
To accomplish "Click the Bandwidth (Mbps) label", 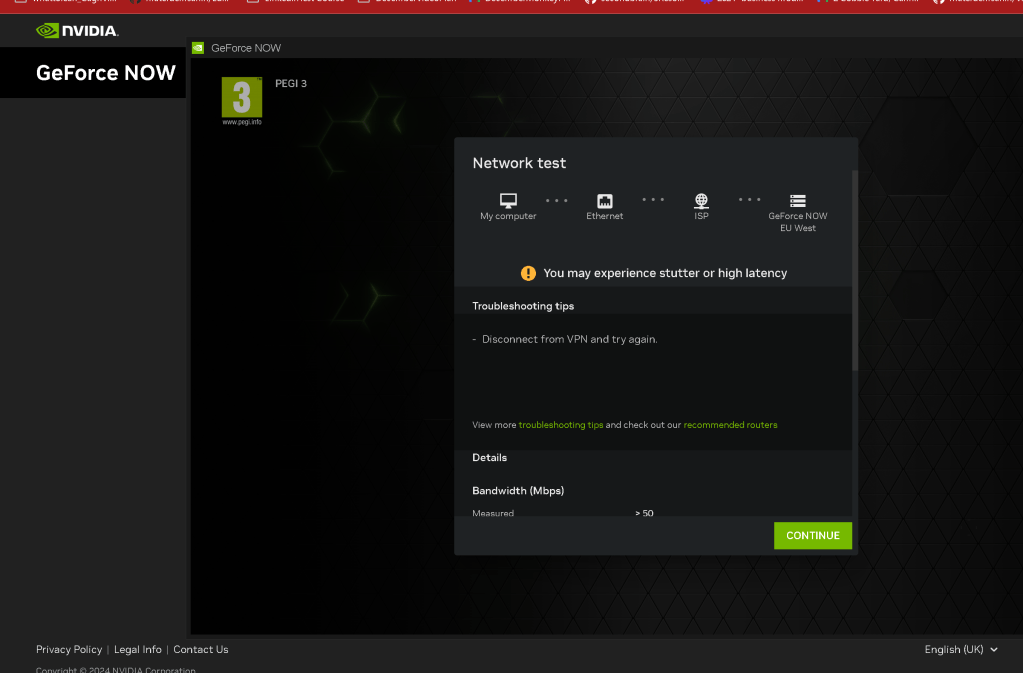I will click(x=518, y=491).
